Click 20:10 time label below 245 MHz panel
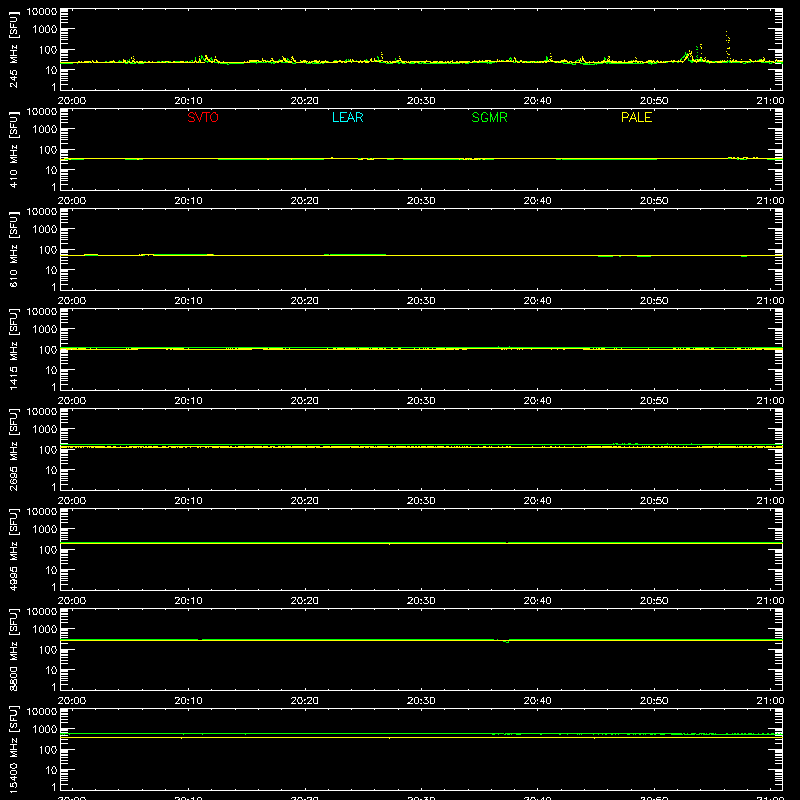The width and height of the screenshot is (800, 800). (x=188, y=101)
